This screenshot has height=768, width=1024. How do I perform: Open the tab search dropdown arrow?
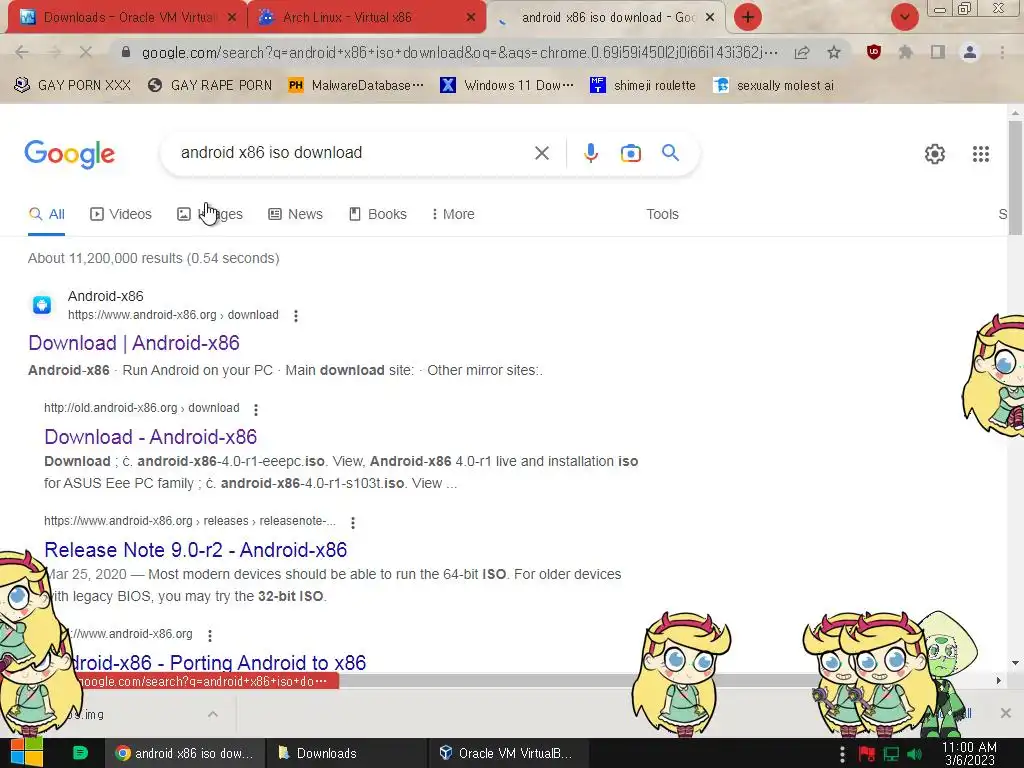pos(904,17)
